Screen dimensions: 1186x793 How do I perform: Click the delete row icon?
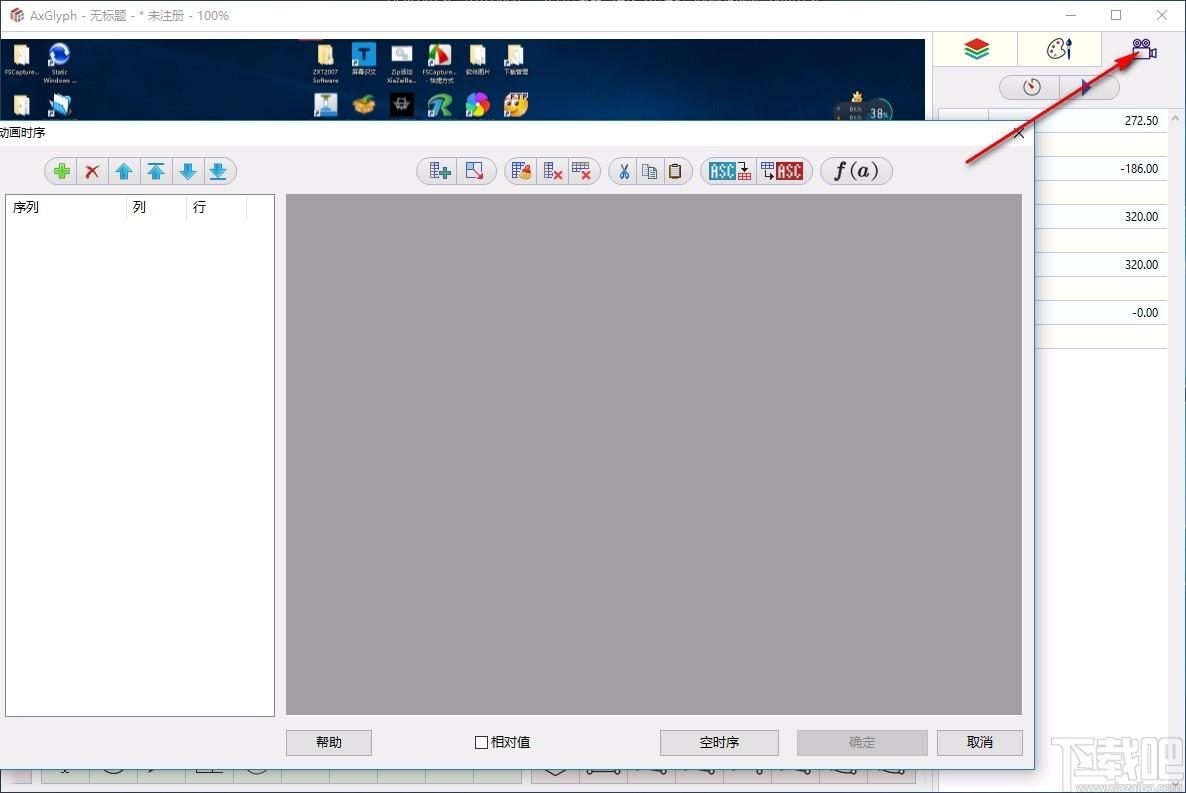point(581,171)
